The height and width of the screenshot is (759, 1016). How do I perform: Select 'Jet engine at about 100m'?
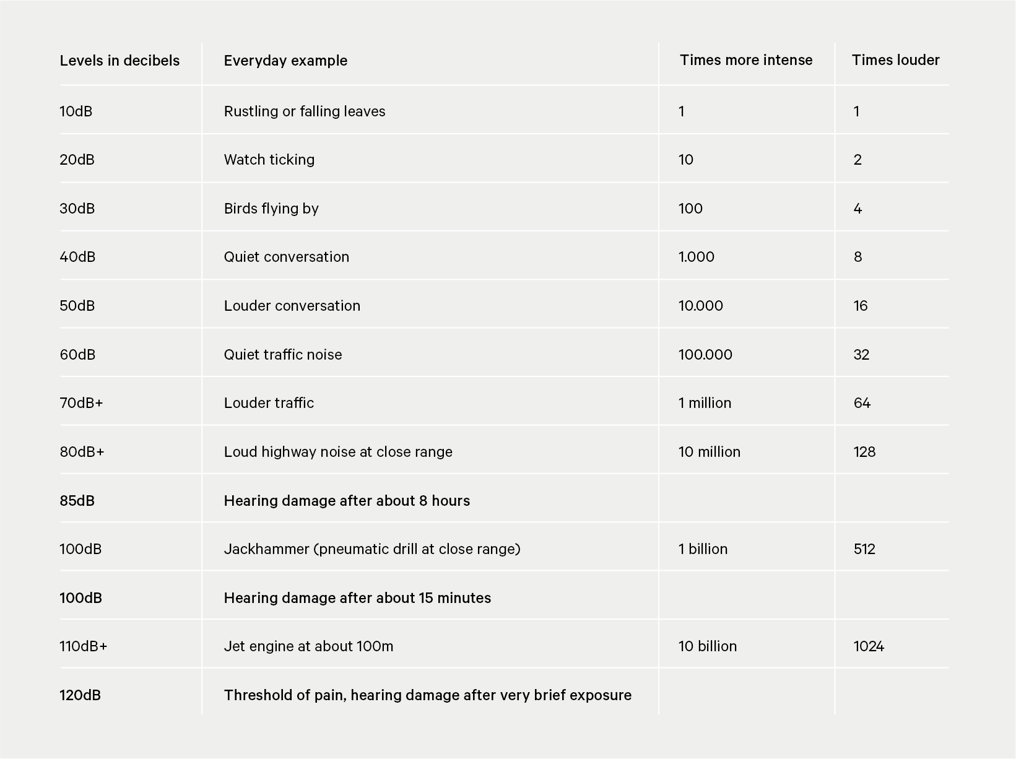pyautogui.click(x=308, y=646)
